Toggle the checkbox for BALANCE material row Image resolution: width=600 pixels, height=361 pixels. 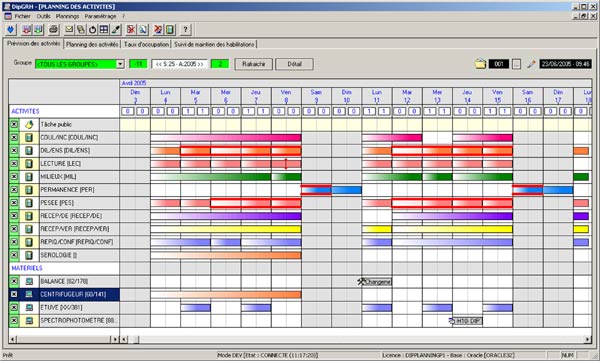click(14, 281)
